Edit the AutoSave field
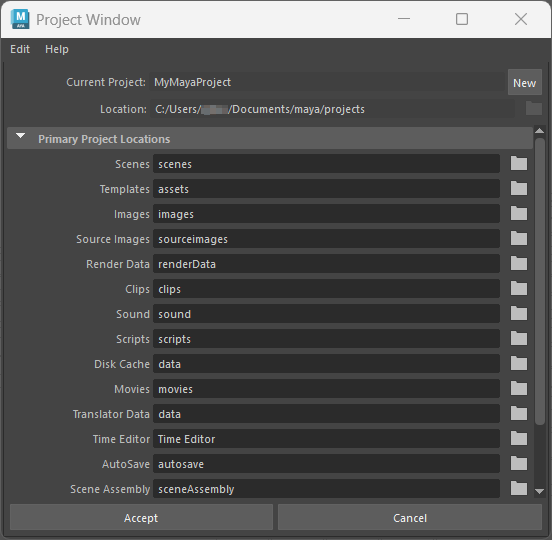Image resolution: width=552 pixels, height=540 pixels. (326, 464)
